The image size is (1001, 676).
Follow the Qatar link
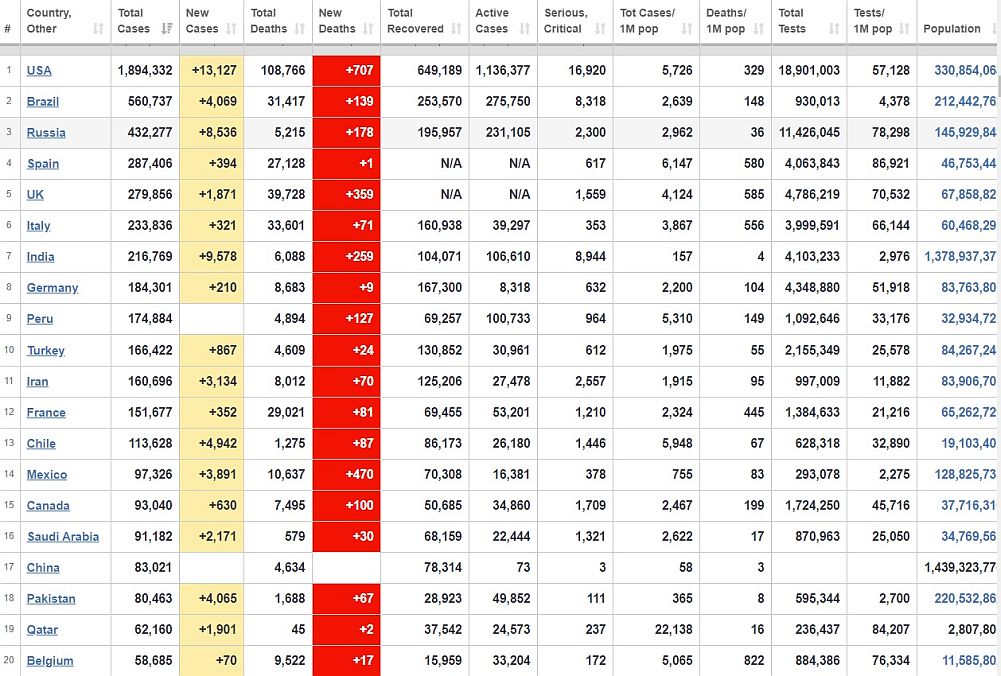[42, 630]
